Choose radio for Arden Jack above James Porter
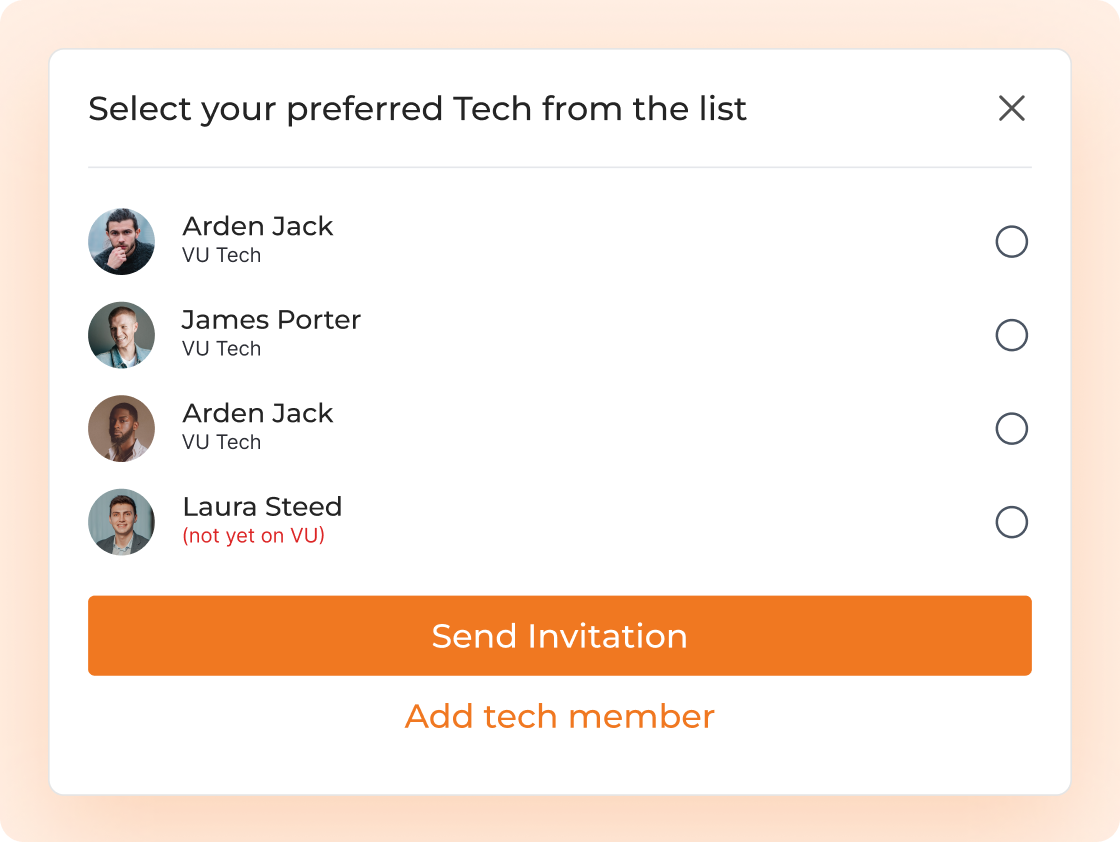 [x=1011, y=242]
